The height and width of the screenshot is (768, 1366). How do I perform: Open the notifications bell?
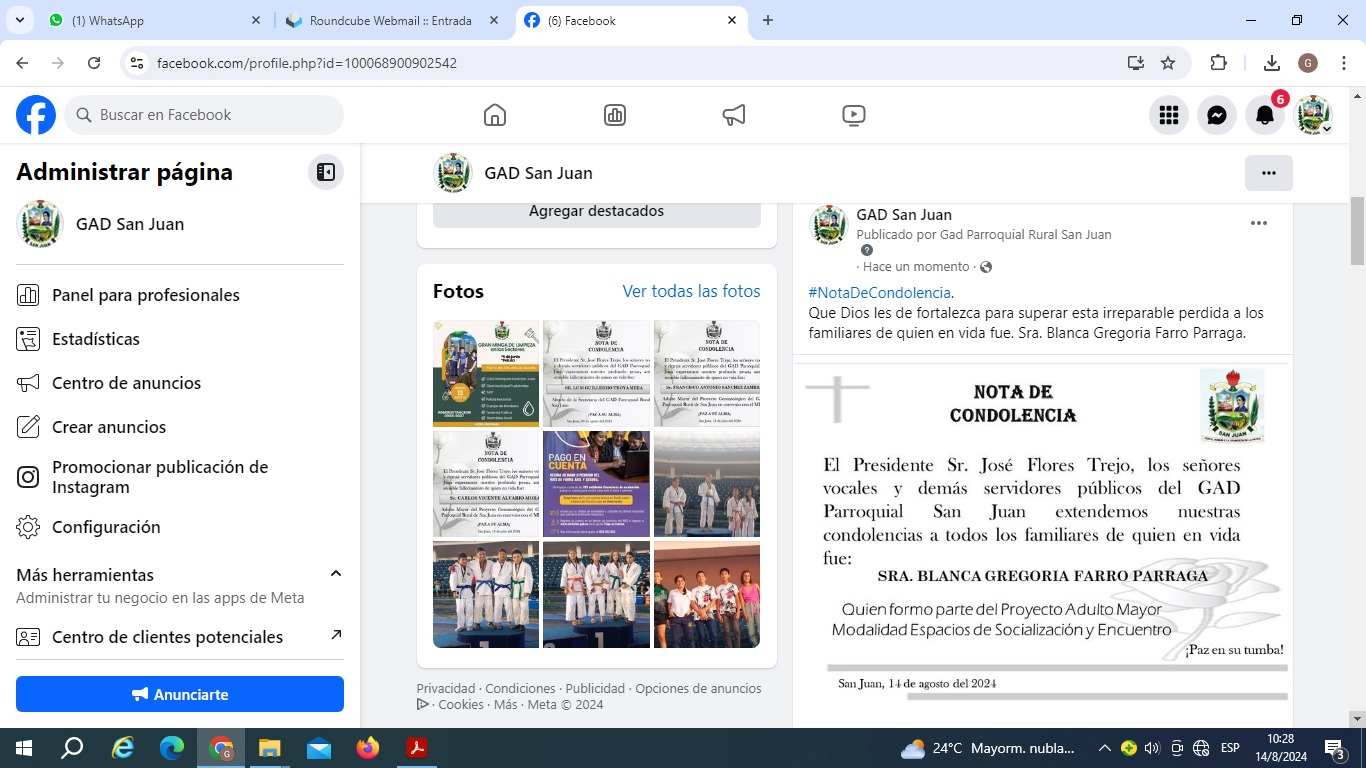click(1265, 116)
